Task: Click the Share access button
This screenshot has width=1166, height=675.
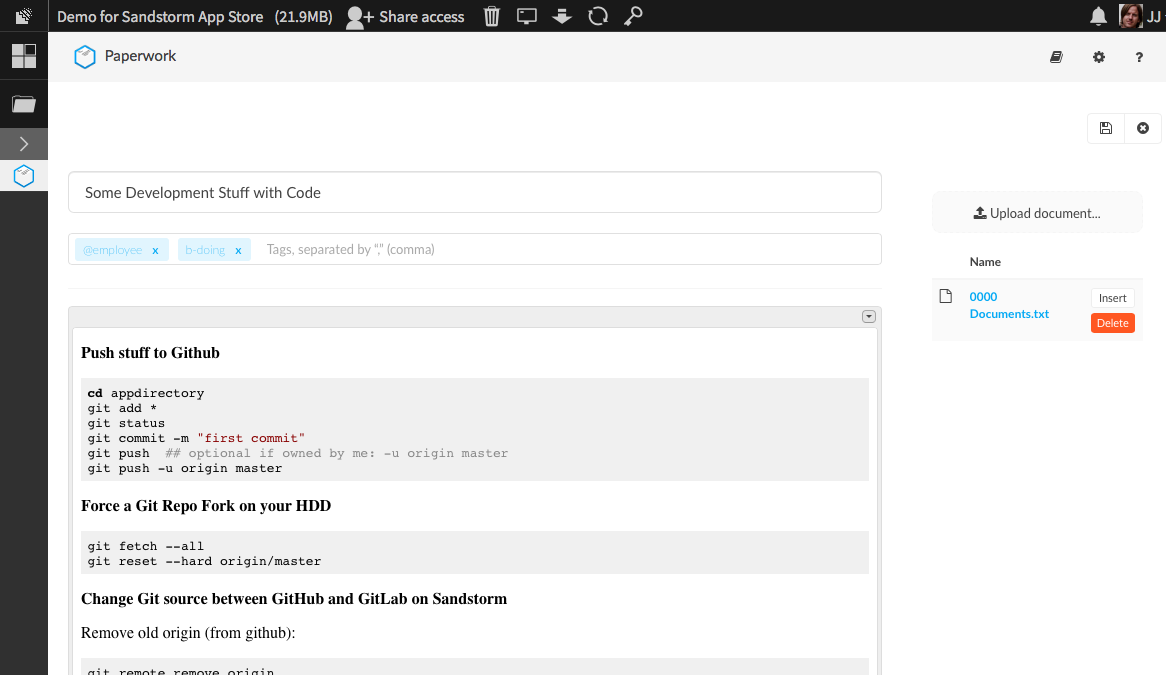Action: (x=405, y=16)
